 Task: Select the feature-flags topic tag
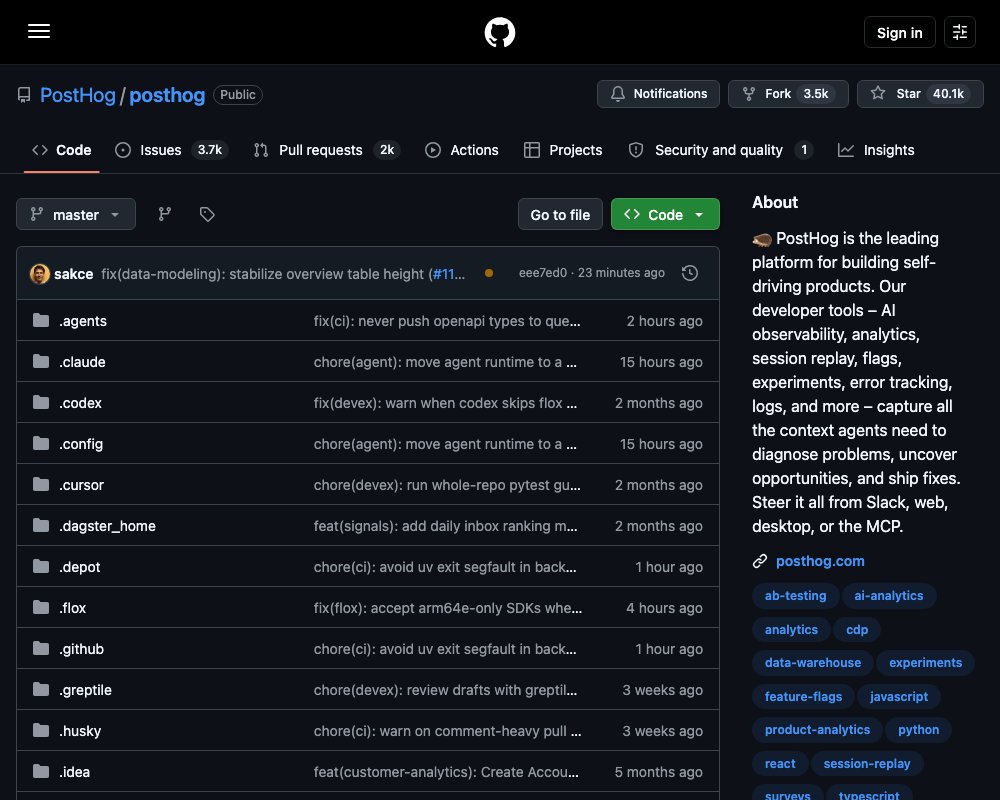[803, 697]
